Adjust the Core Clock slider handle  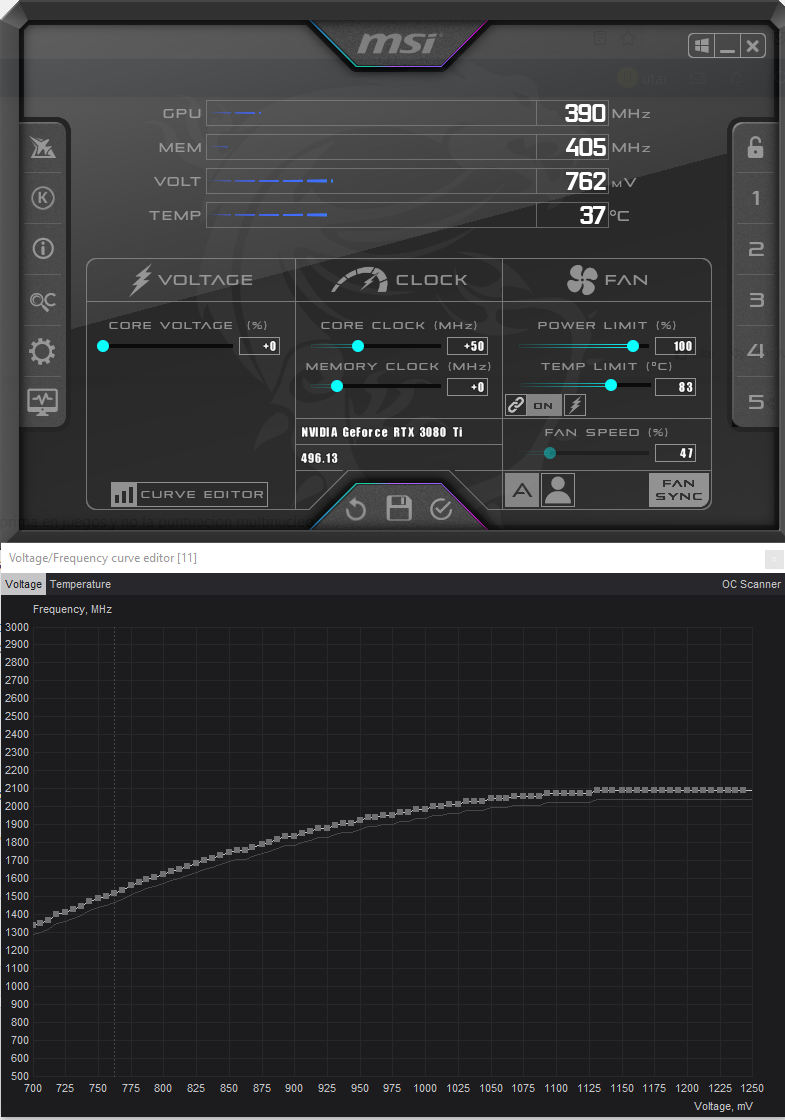[358, 346]
